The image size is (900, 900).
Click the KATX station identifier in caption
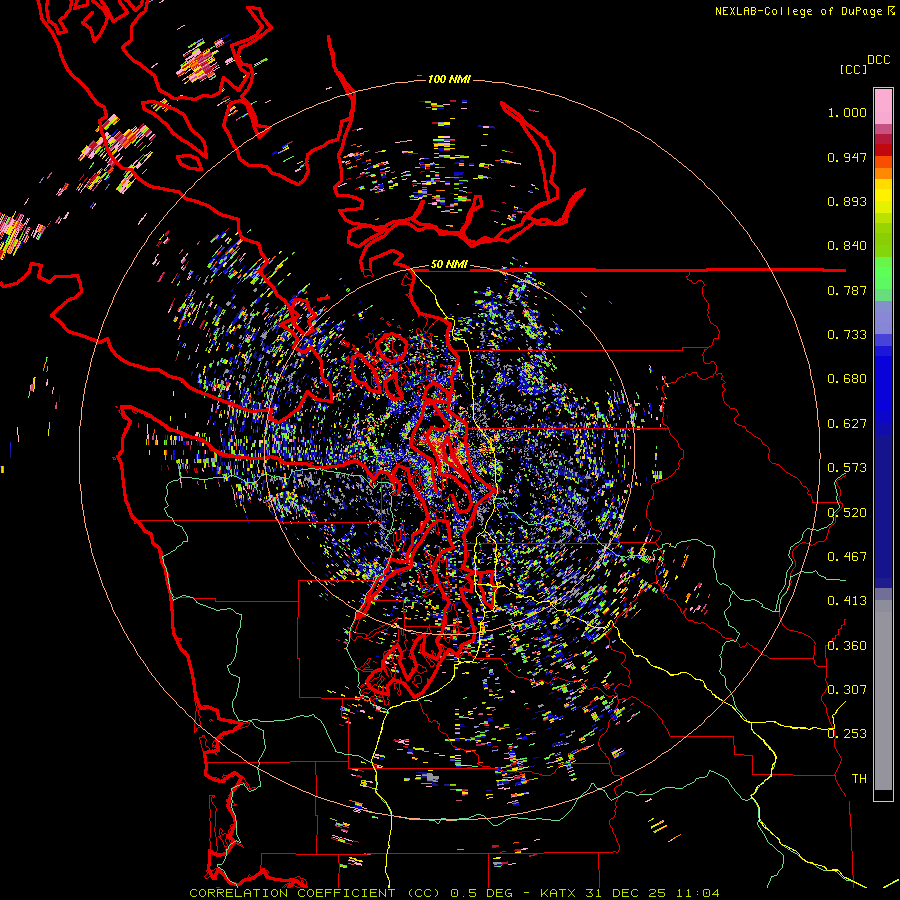[560, 893]
